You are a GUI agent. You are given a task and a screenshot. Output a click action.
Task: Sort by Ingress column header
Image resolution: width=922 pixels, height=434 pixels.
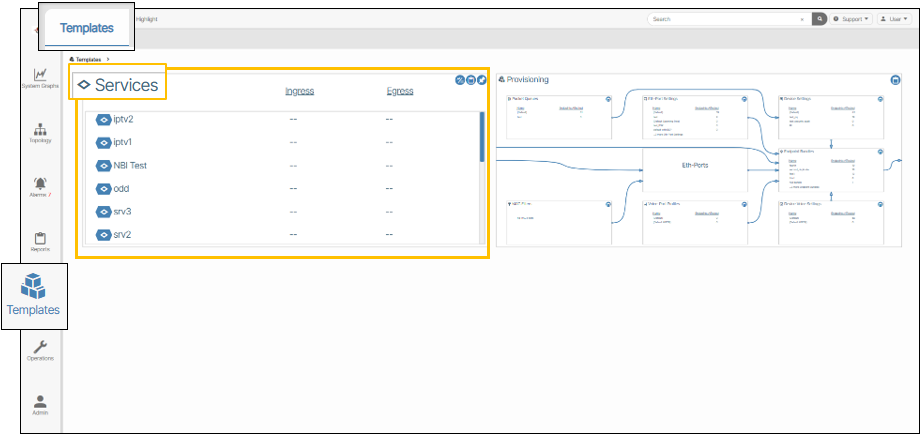coord(299,91)
